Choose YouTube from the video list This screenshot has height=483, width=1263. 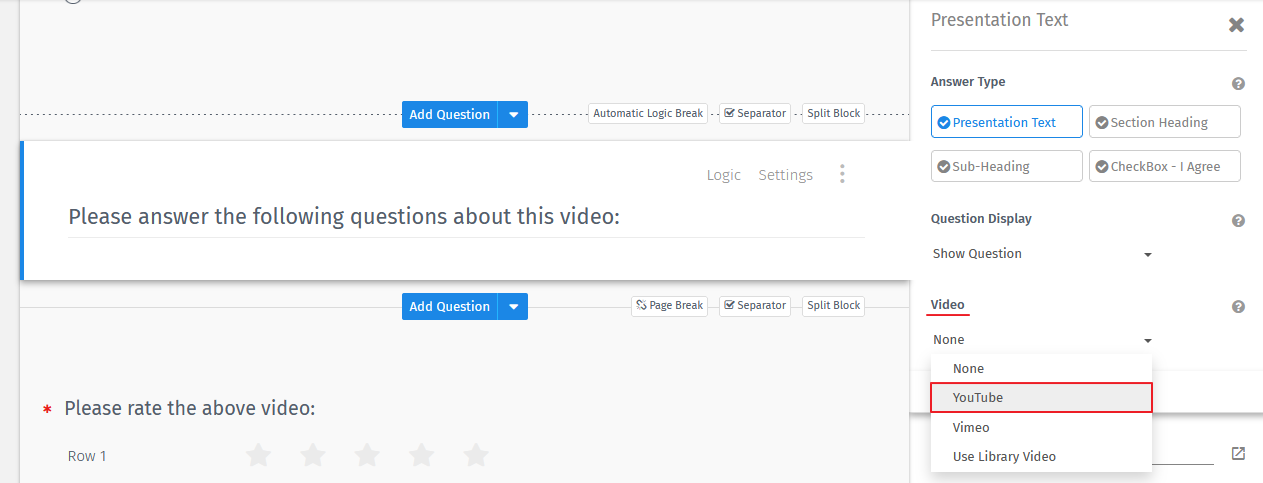click(x=1040, y=397)
